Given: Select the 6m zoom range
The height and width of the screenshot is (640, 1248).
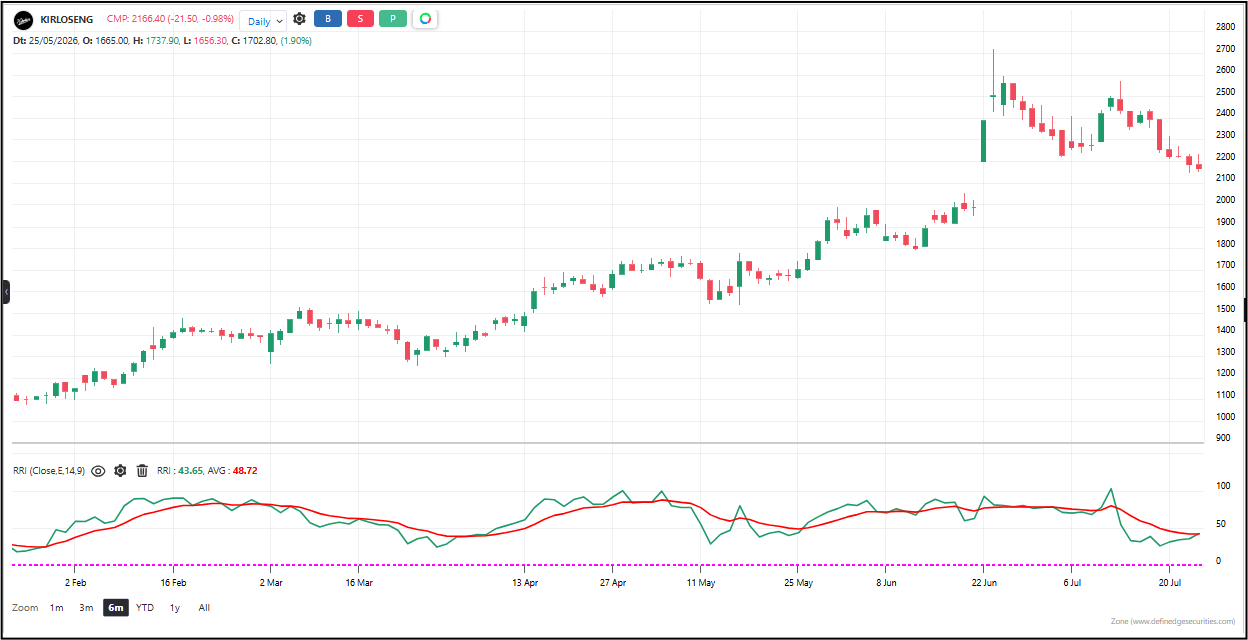Looking at the screenshot, I should click(x=116, y=607).
